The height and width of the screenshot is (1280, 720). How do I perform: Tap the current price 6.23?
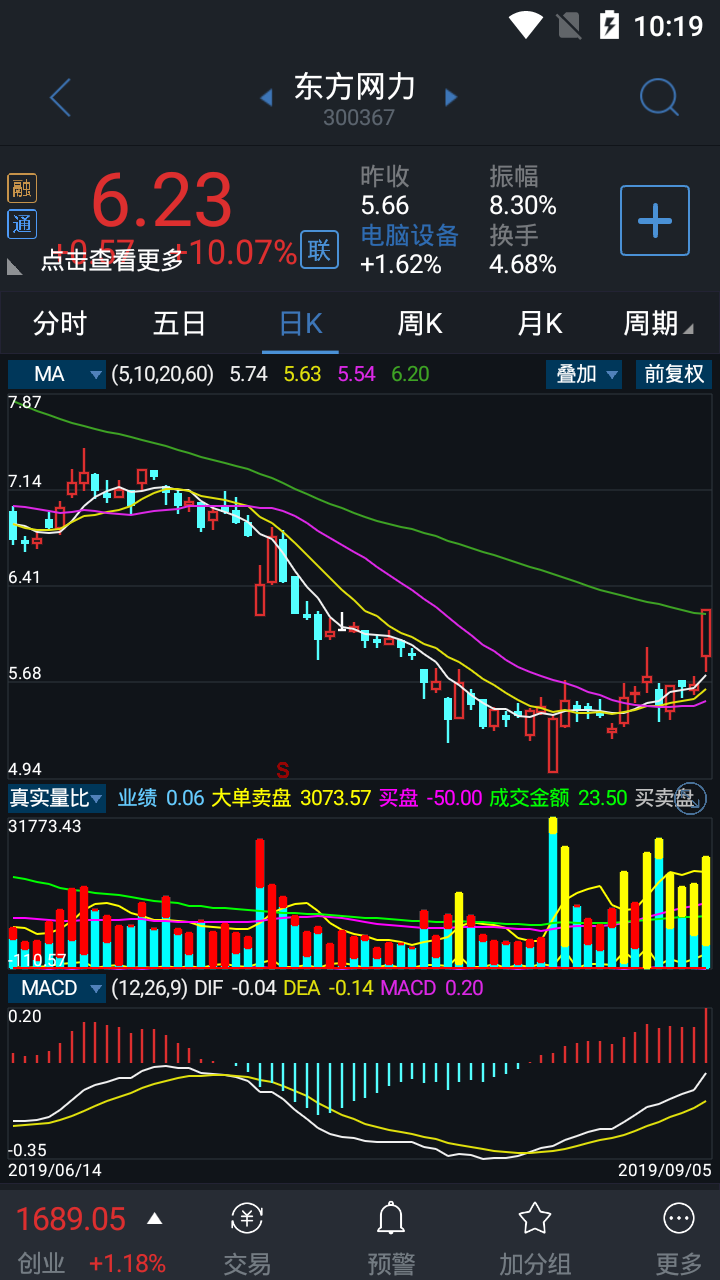click(162, 200)
